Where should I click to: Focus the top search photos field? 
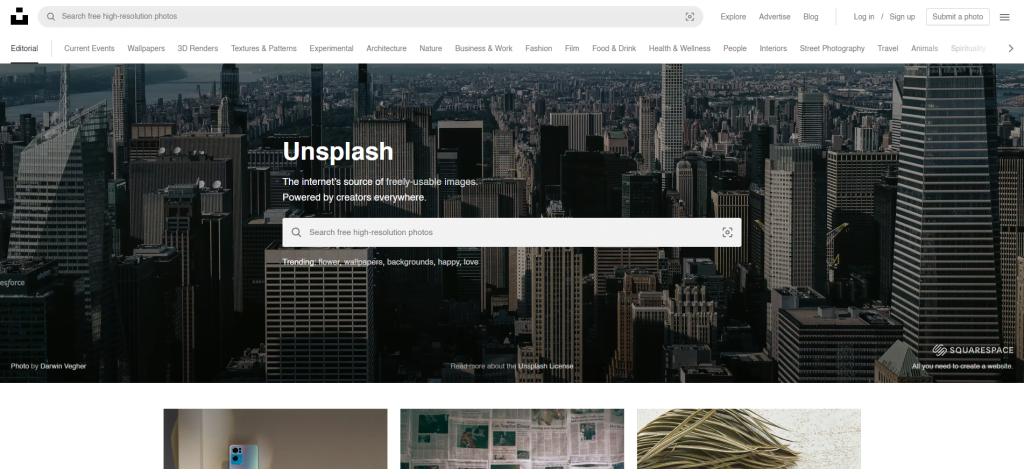pyautogui.click(x=370, y=16)
